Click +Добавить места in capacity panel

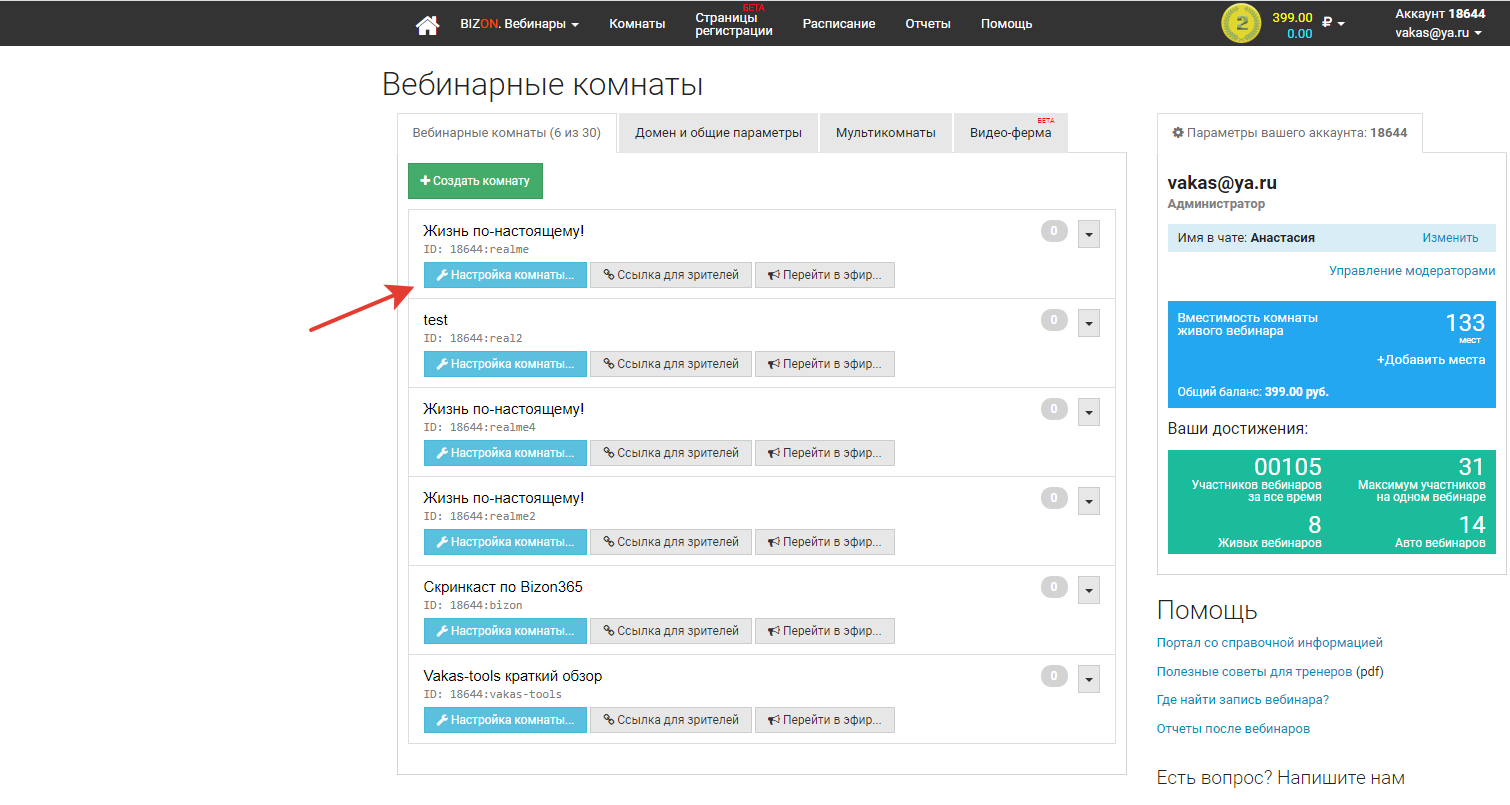[x=1430, y=360]
